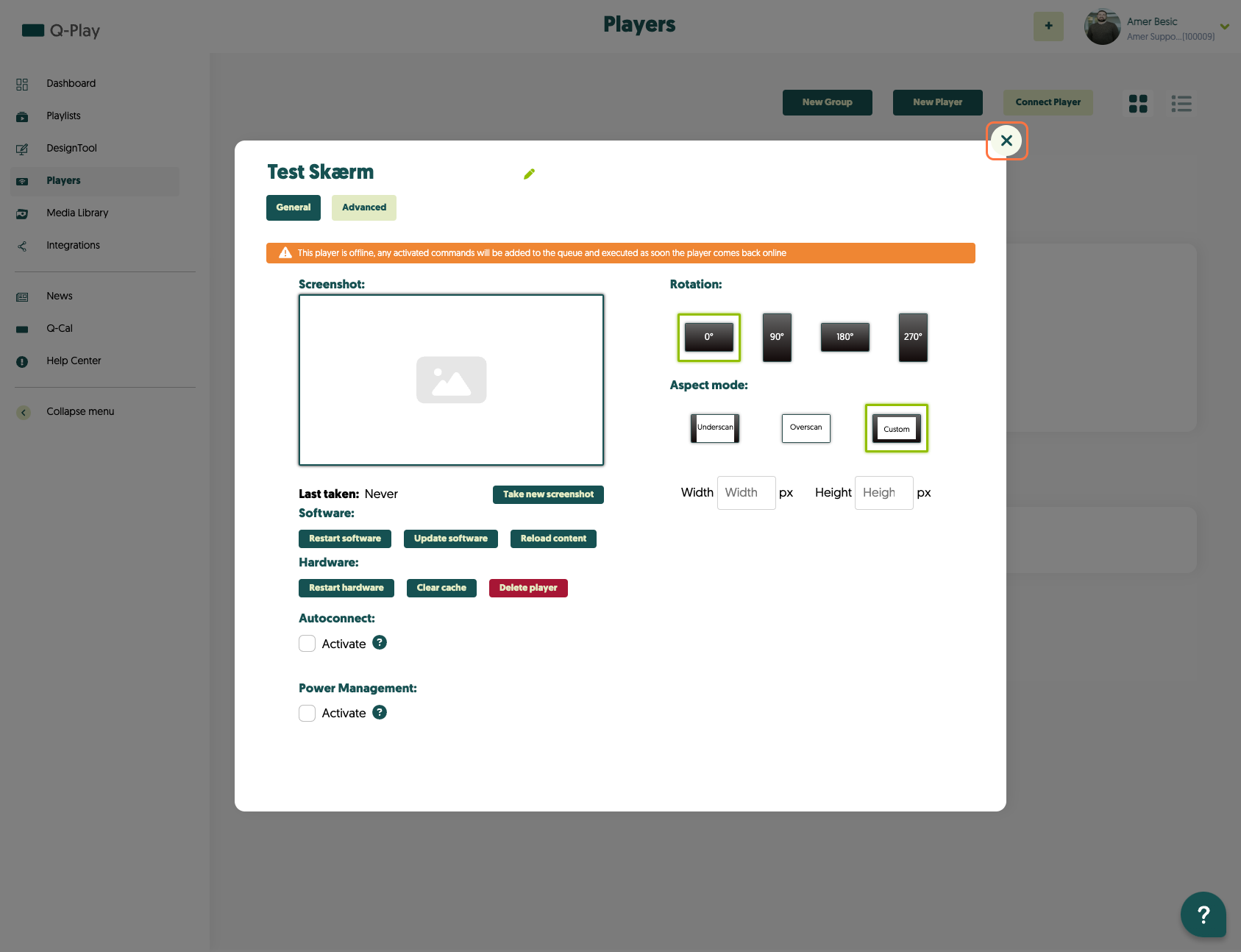Click the red Delete player button

(528, 588)
